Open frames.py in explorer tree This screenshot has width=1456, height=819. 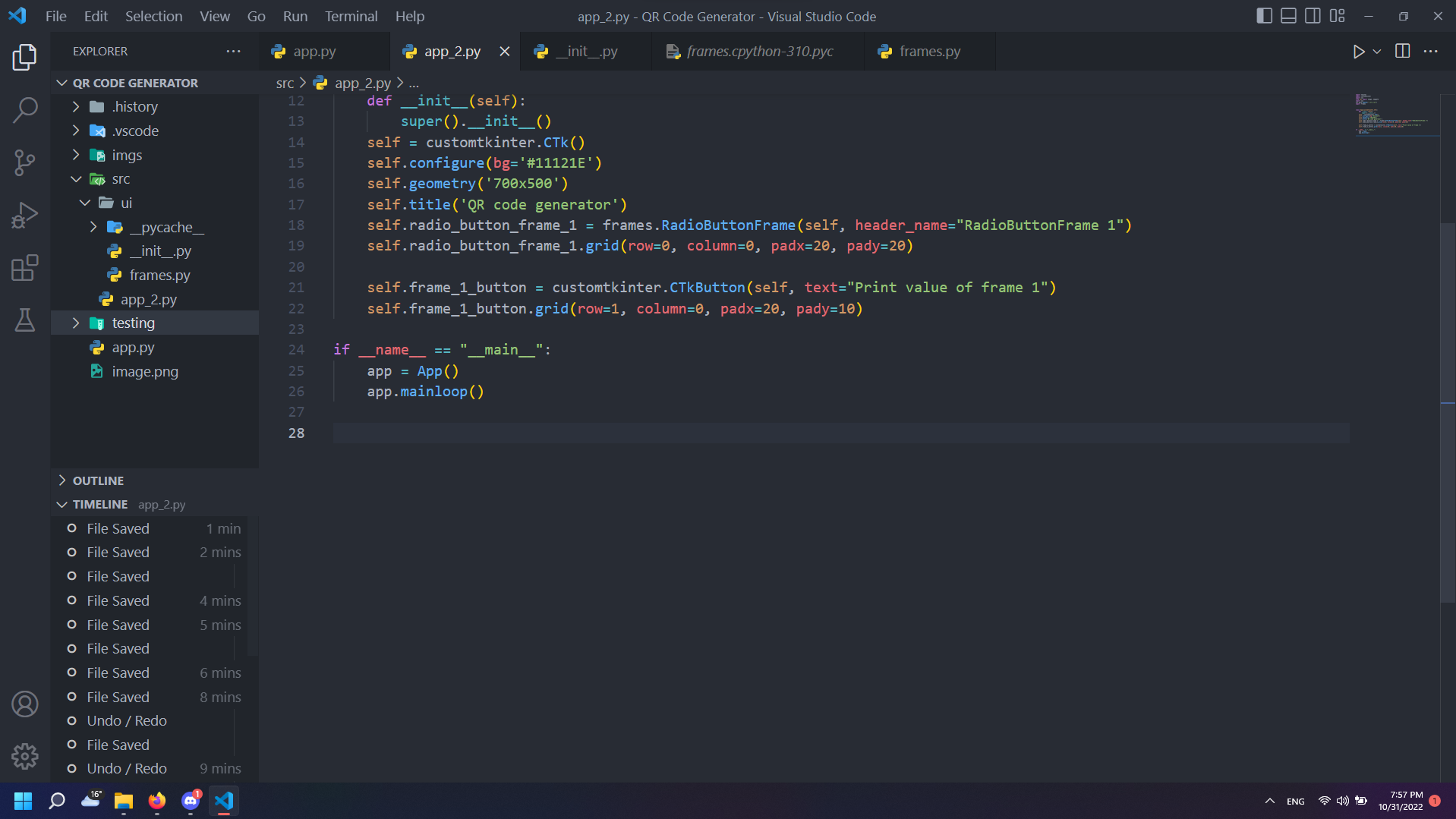pyautogui.click(x=159, y=275)
